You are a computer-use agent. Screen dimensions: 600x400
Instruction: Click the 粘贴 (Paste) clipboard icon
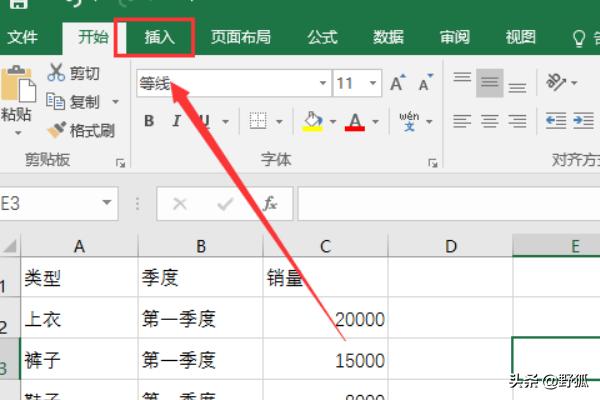tap(18, 84)
